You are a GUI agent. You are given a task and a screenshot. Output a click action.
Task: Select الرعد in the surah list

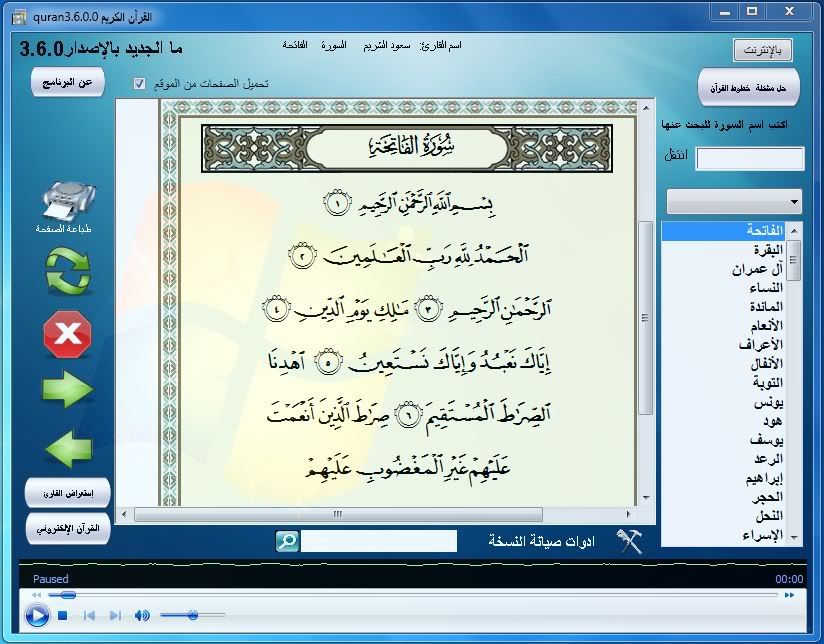723,459
